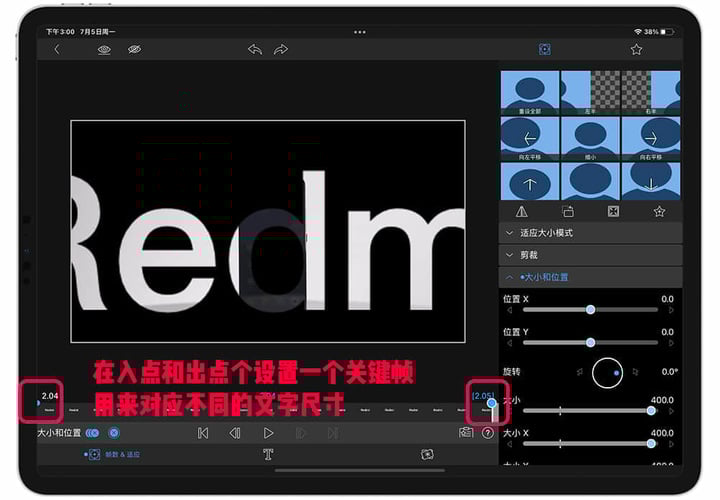Apply the 向右平移 pan-right preset
The height and width of the screenshot is (500, 720).
(x=651, y=139)
